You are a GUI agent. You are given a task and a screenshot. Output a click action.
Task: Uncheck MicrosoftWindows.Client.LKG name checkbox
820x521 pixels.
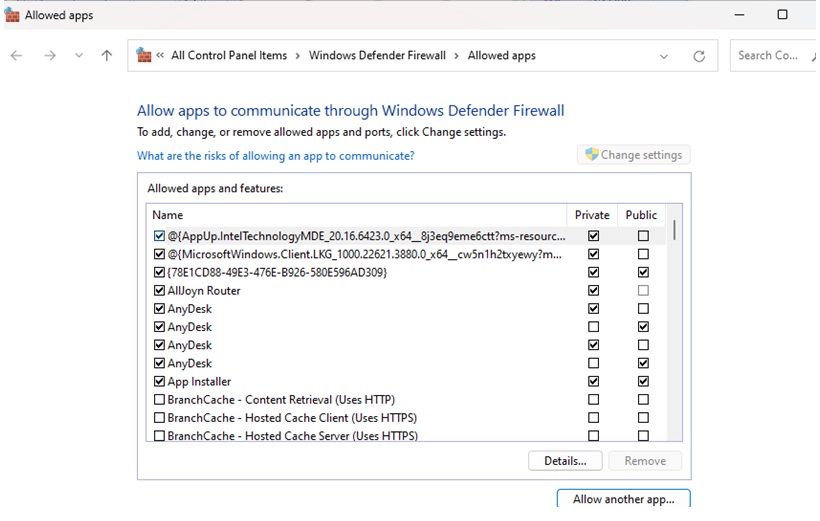pos(159,254)
